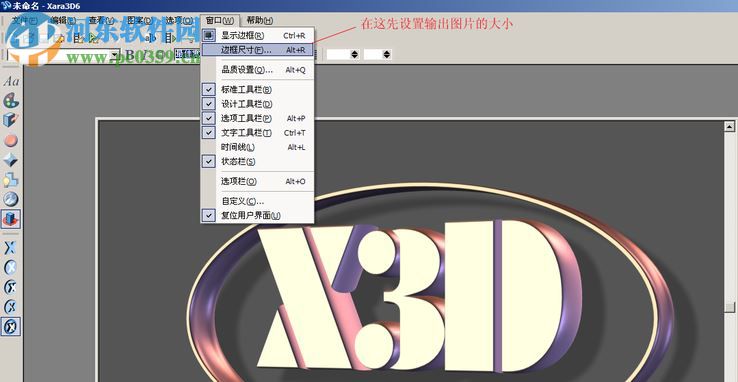Image resolution: width=738 pixels, height=382 pixels.
Task: Open the bevel diamond options icon
Action: click(x=11, y=160)
